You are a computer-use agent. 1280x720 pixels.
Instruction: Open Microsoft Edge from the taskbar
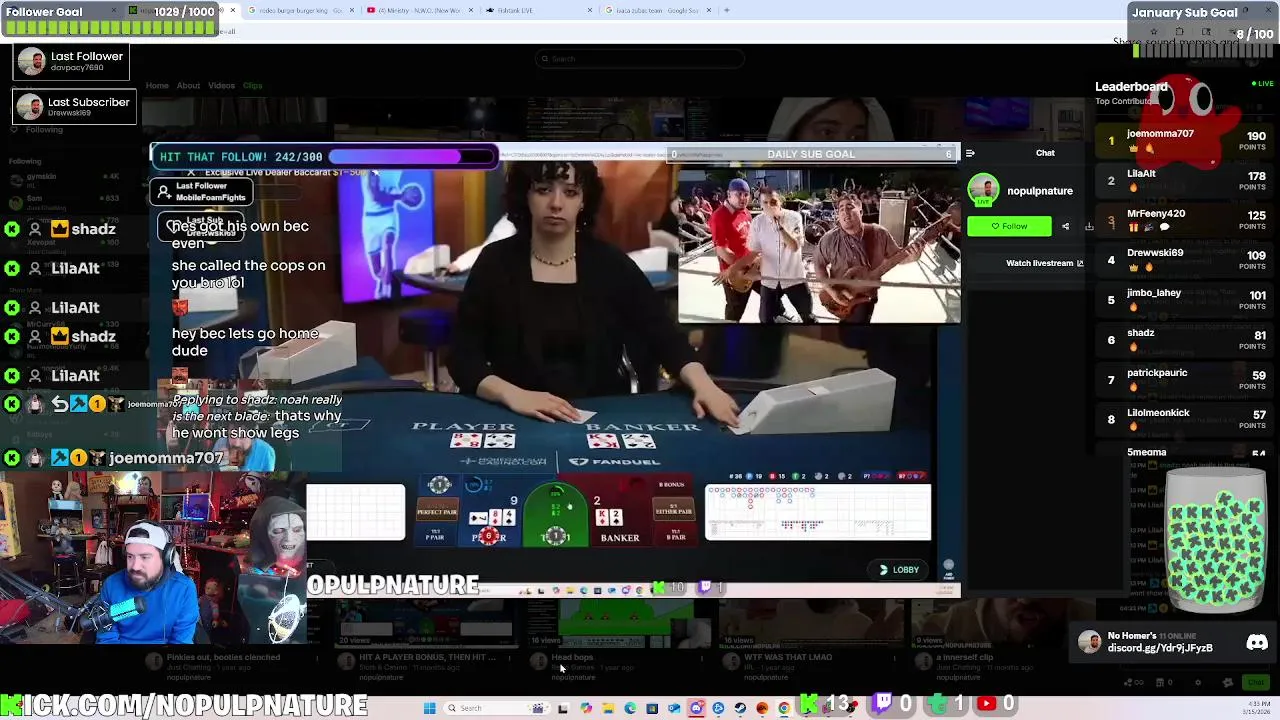pos(630,708)
